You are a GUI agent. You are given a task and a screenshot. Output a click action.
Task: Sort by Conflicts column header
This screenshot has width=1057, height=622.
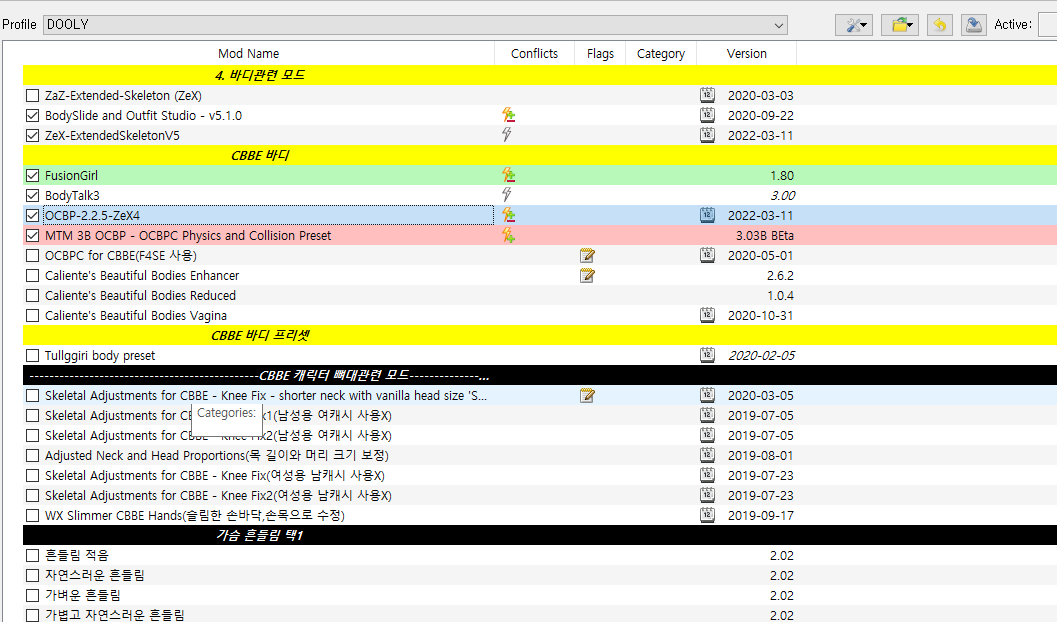click(x=534, y=53)
